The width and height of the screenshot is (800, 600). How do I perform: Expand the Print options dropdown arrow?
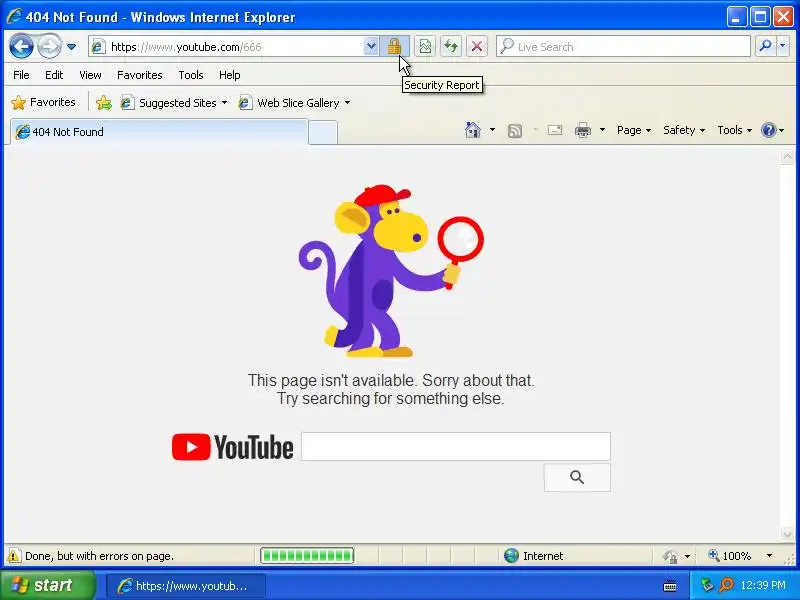(602, 130)
